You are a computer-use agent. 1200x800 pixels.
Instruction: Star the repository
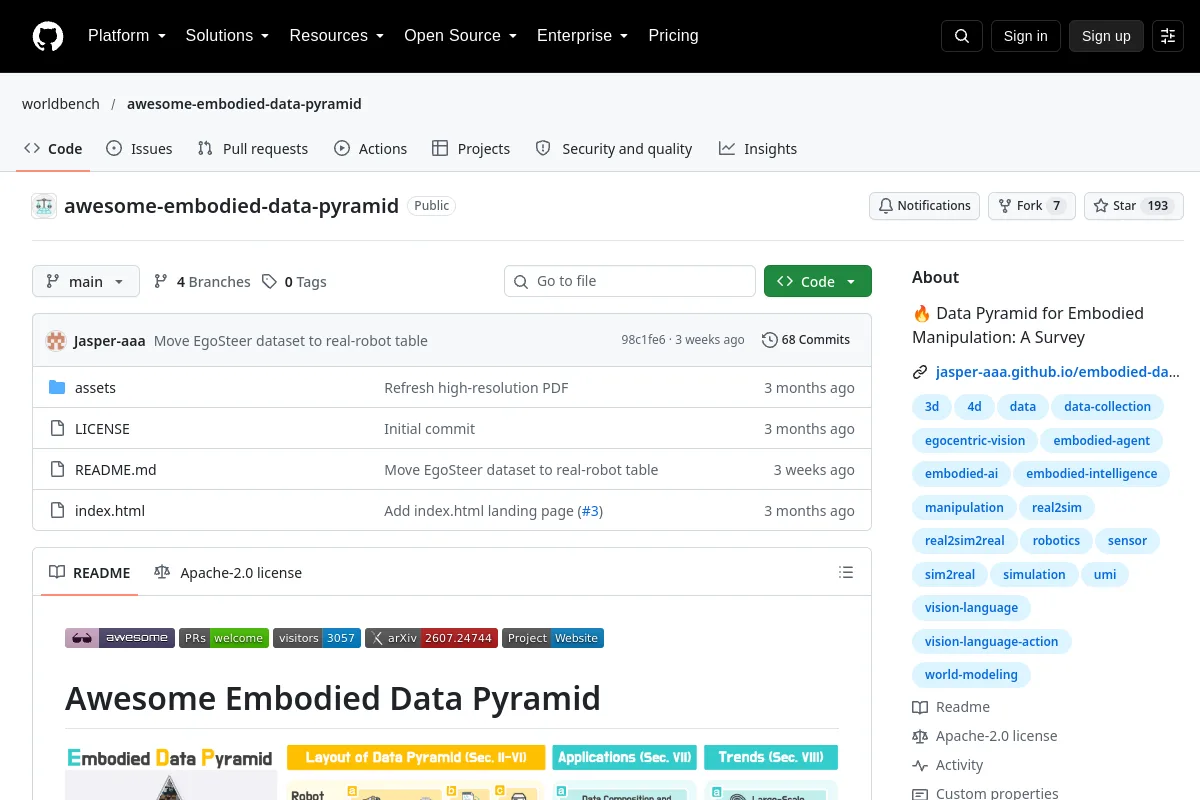[x=1134, y=206]
